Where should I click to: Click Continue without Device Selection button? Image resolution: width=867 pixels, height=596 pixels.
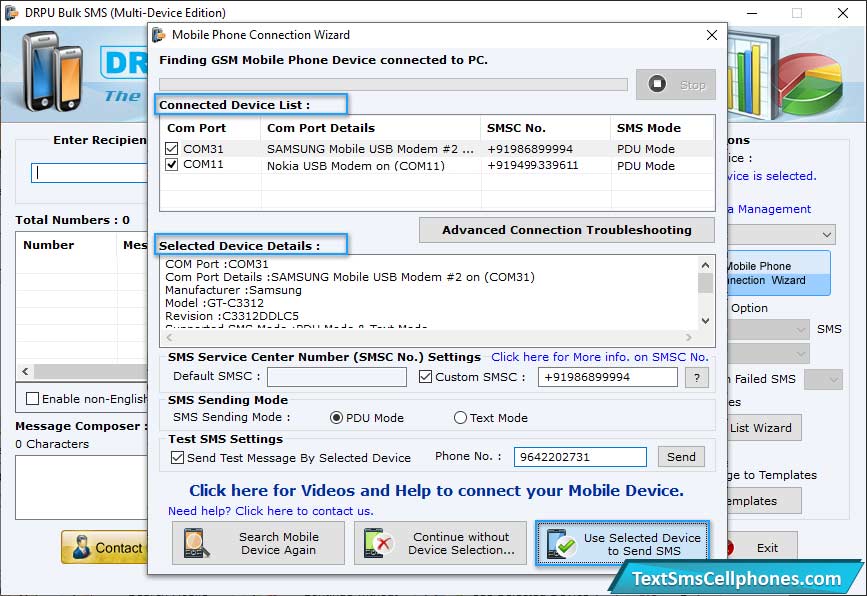[x=440, y=543]
